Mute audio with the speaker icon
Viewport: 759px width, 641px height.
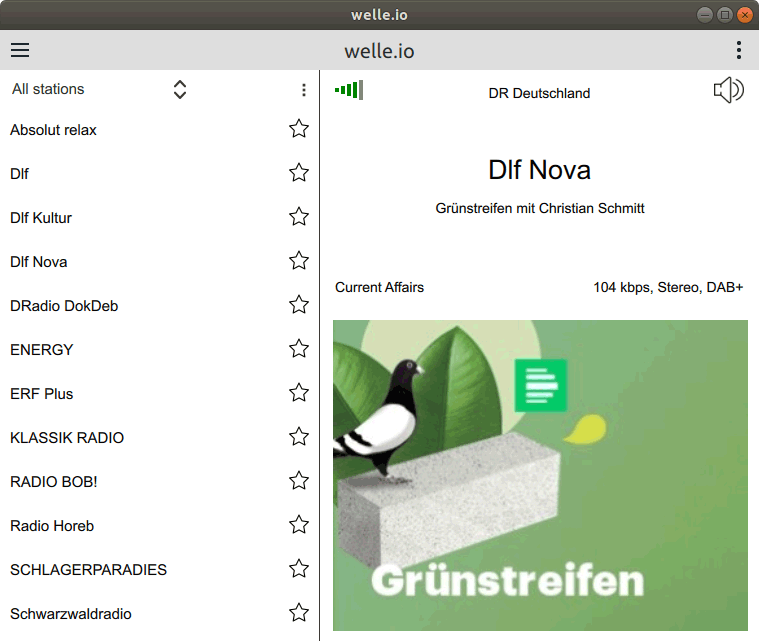(728, 91)
